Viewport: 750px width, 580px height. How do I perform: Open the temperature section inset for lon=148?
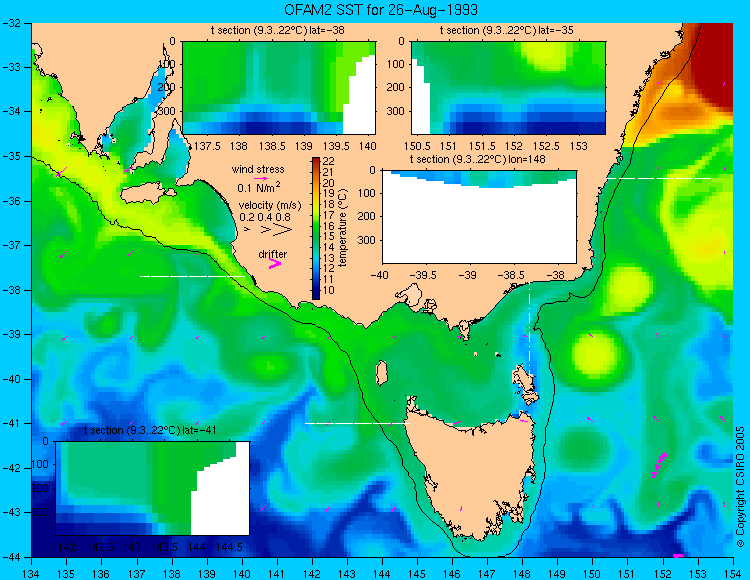479,217
